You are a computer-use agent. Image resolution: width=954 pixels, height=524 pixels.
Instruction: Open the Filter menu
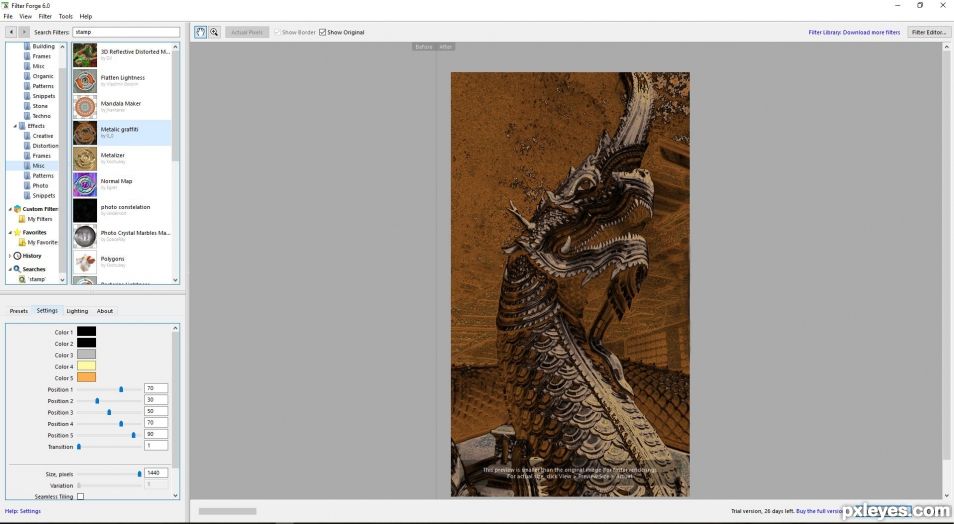[45, 16]
